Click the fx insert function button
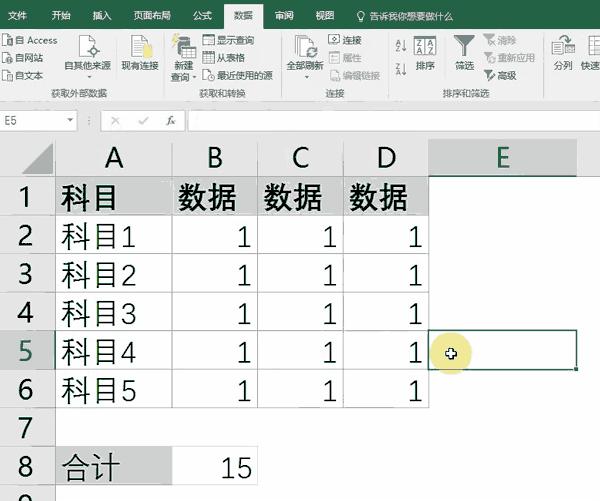The width and height of the screenshot is (600, 501). [x=171, y=121]
